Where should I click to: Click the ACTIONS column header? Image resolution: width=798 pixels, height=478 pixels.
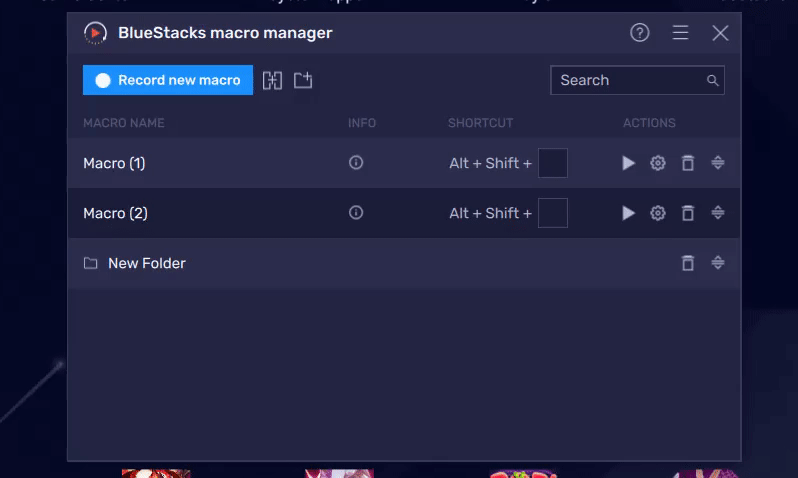[649, 123]
